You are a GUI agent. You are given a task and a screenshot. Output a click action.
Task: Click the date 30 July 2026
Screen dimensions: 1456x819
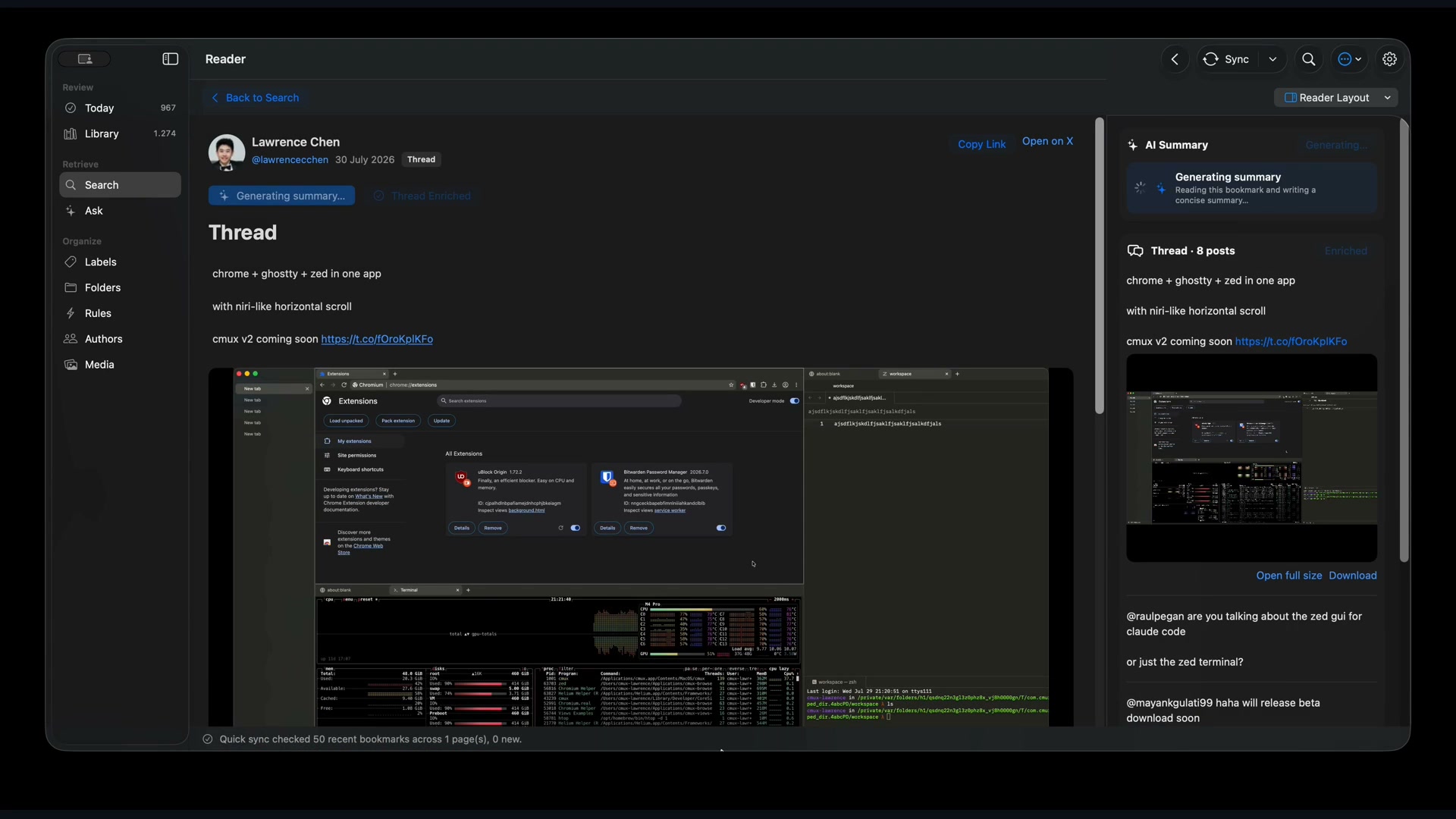365,160
